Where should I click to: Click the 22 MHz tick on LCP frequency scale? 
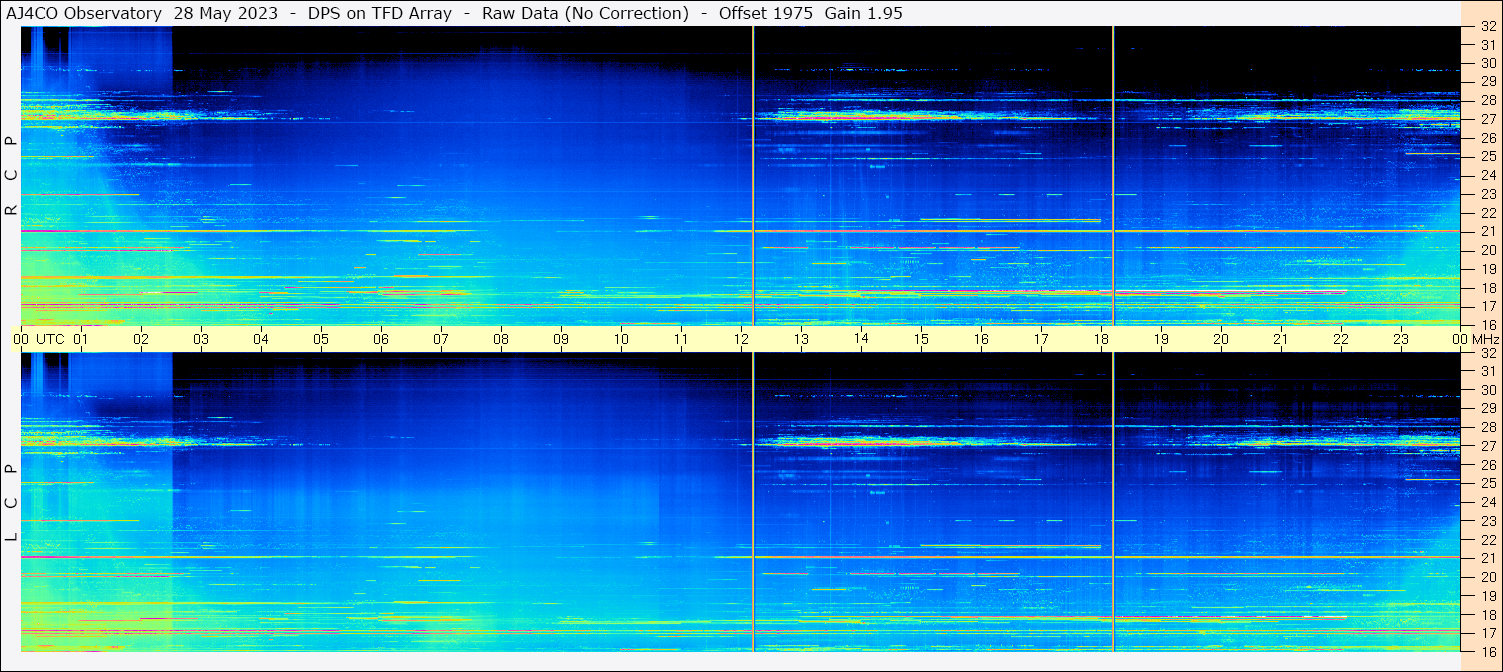click(x=1487, y=539)
